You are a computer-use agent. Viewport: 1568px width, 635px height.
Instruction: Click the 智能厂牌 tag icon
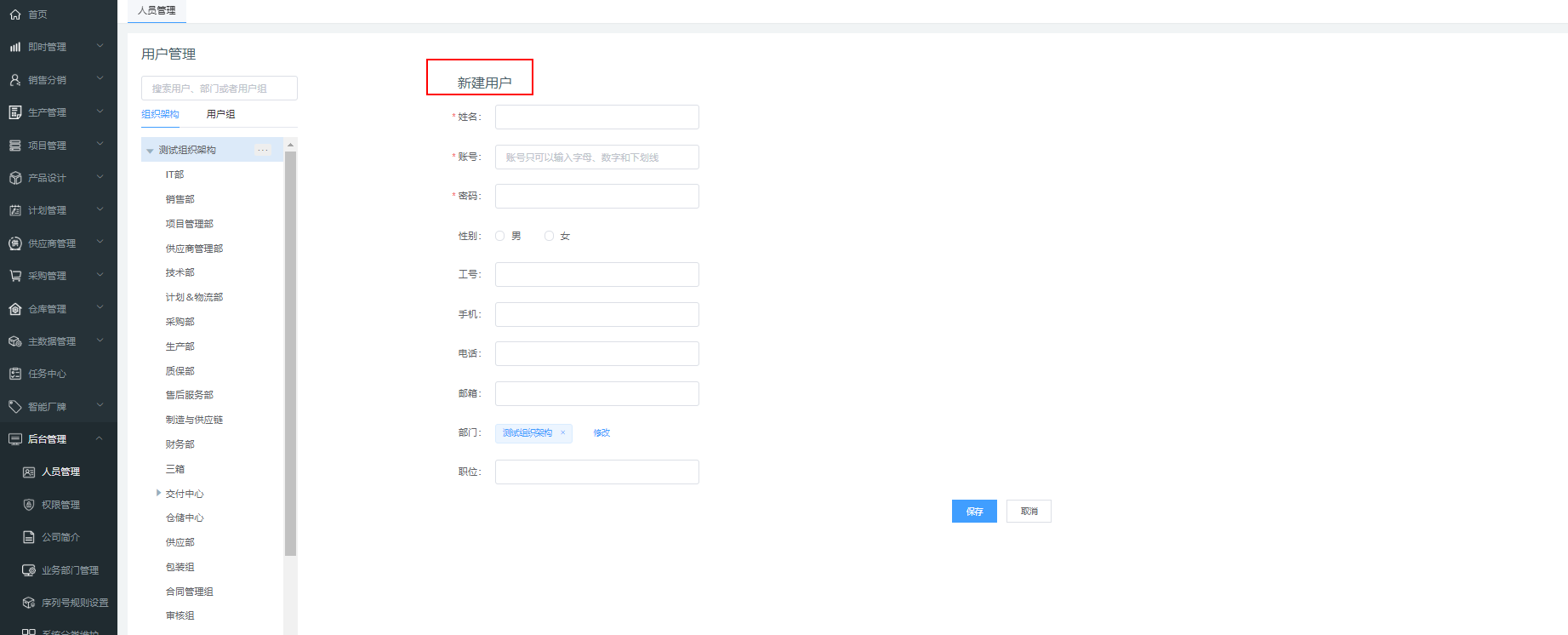click(x=14, y=407)
